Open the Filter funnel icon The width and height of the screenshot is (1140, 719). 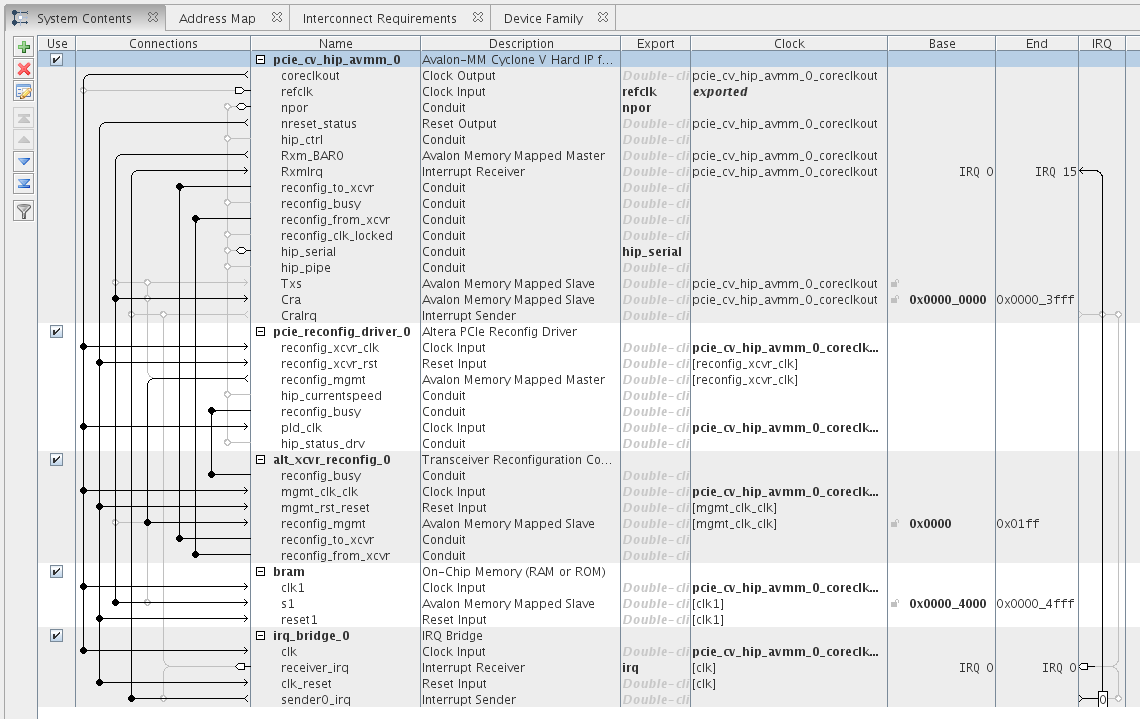pyautogui.click(x=24, y=210)
